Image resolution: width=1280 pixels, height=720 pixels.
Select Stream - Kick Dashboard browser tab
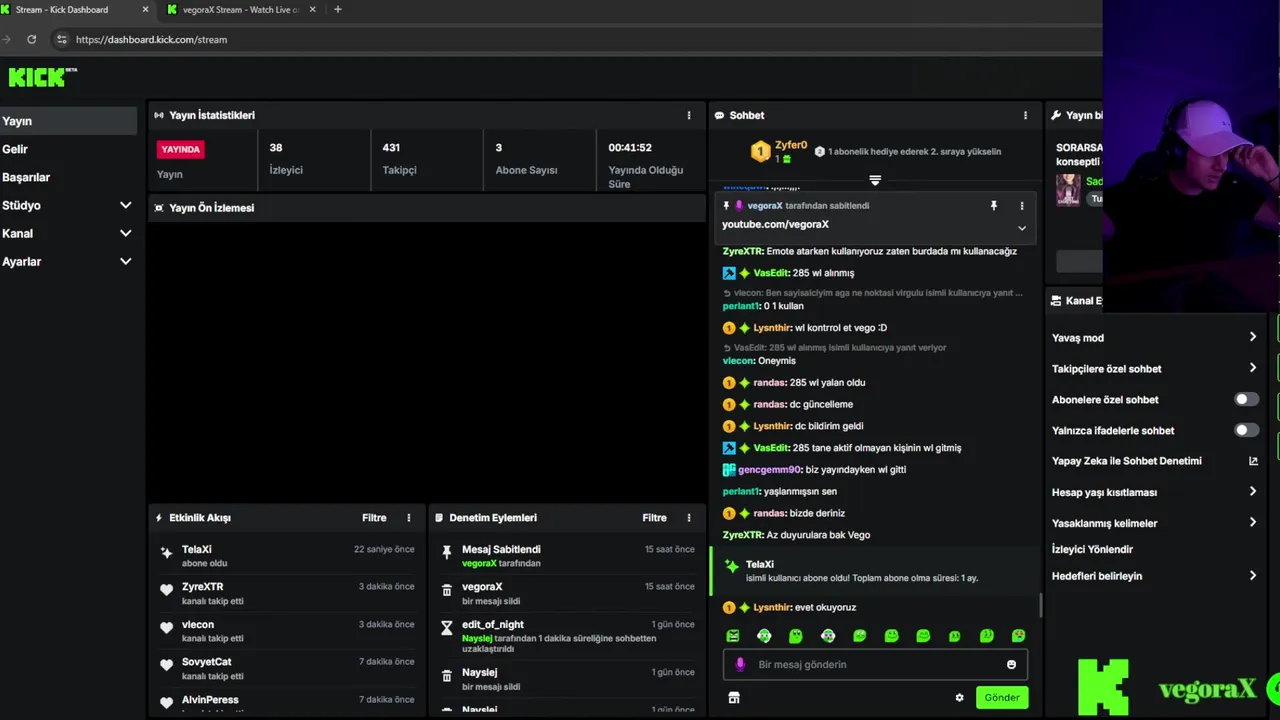pyautogui.click(x=76, y=10)
